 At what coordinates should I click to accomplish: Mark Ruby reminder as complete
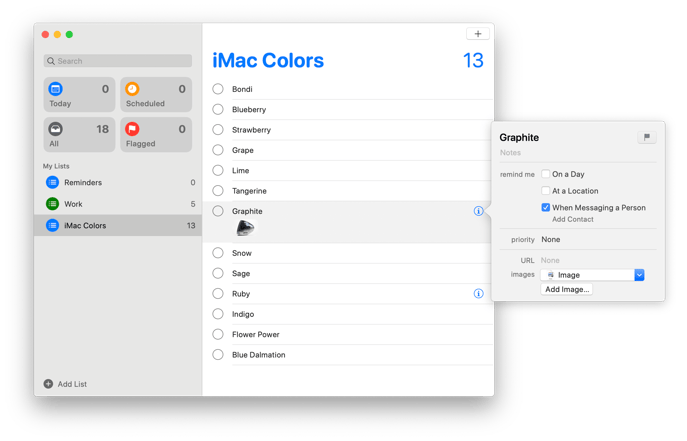[x=218, y=294]
